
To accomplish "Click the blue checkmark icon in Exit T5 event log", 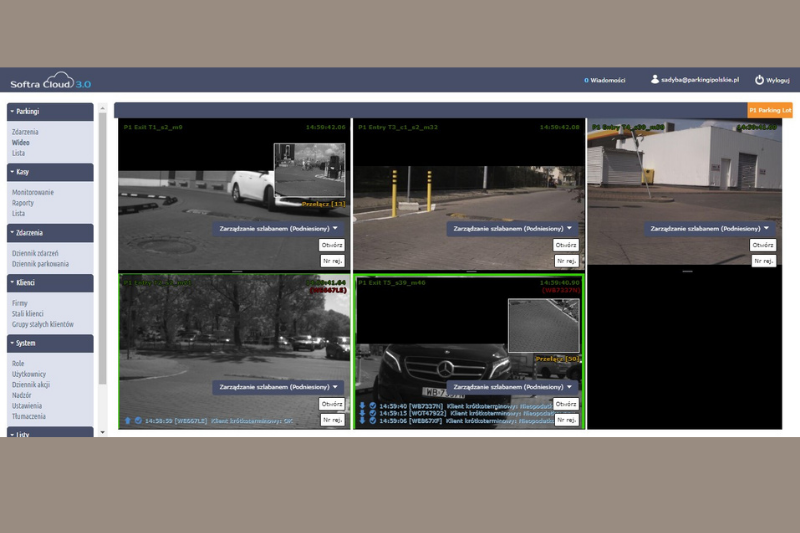I will pos(372,405).
